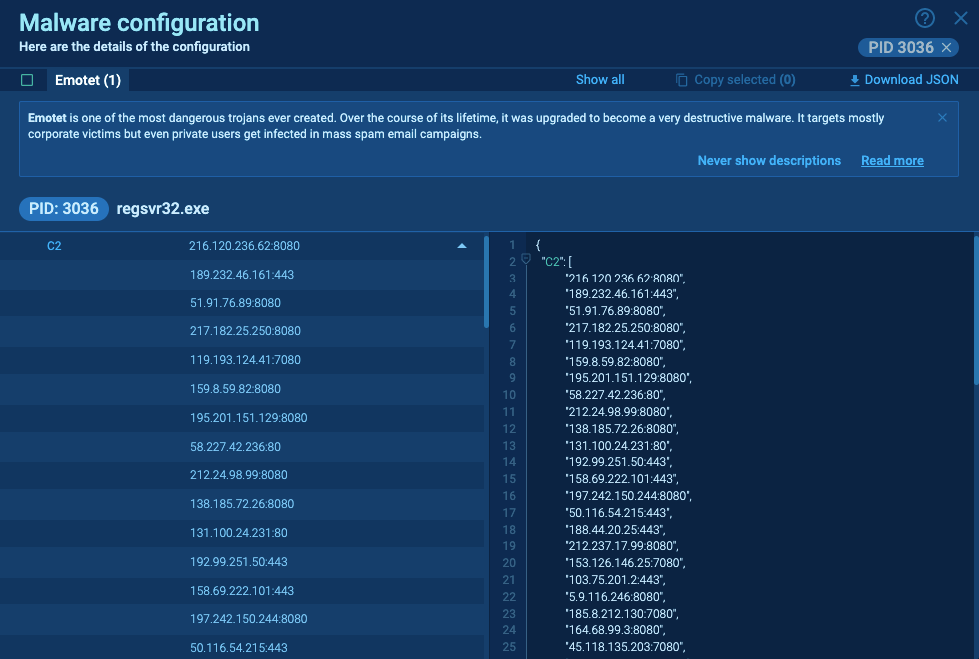Collapse the C2 address list arrow

click(461, 246)
